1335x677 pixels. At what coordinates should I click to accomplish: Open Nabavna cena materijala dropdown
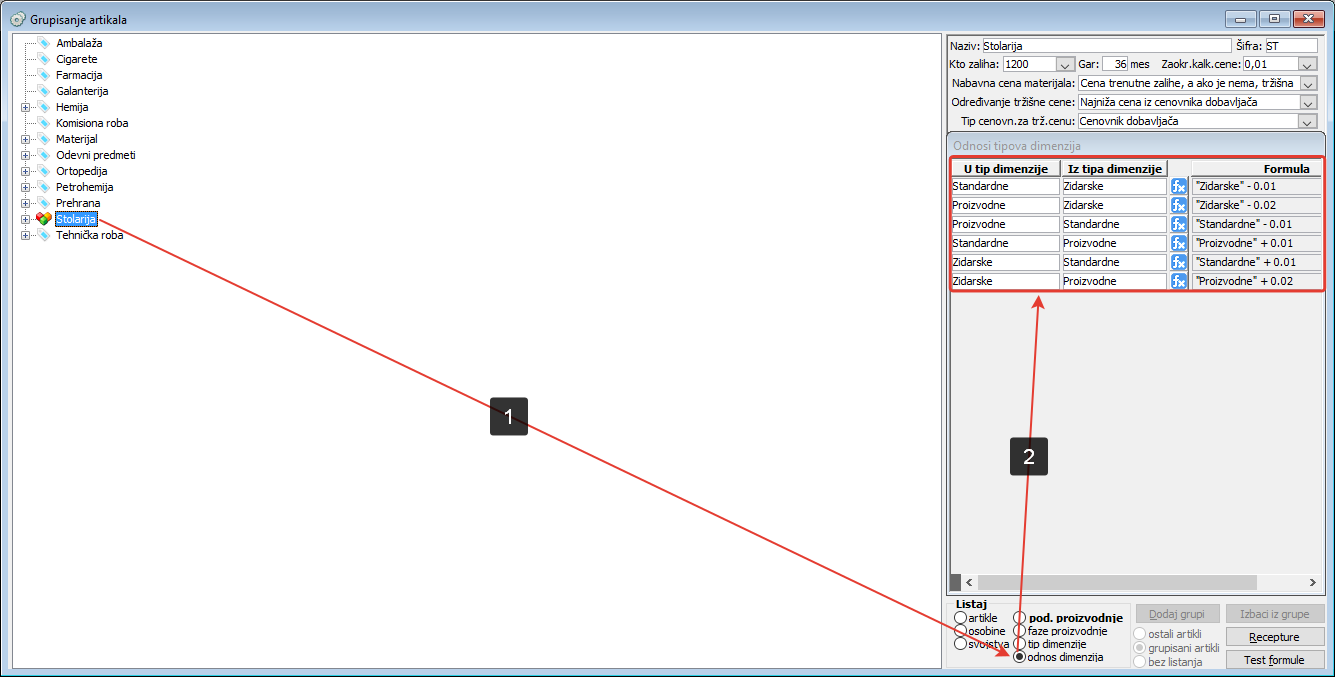point(1308,83)
